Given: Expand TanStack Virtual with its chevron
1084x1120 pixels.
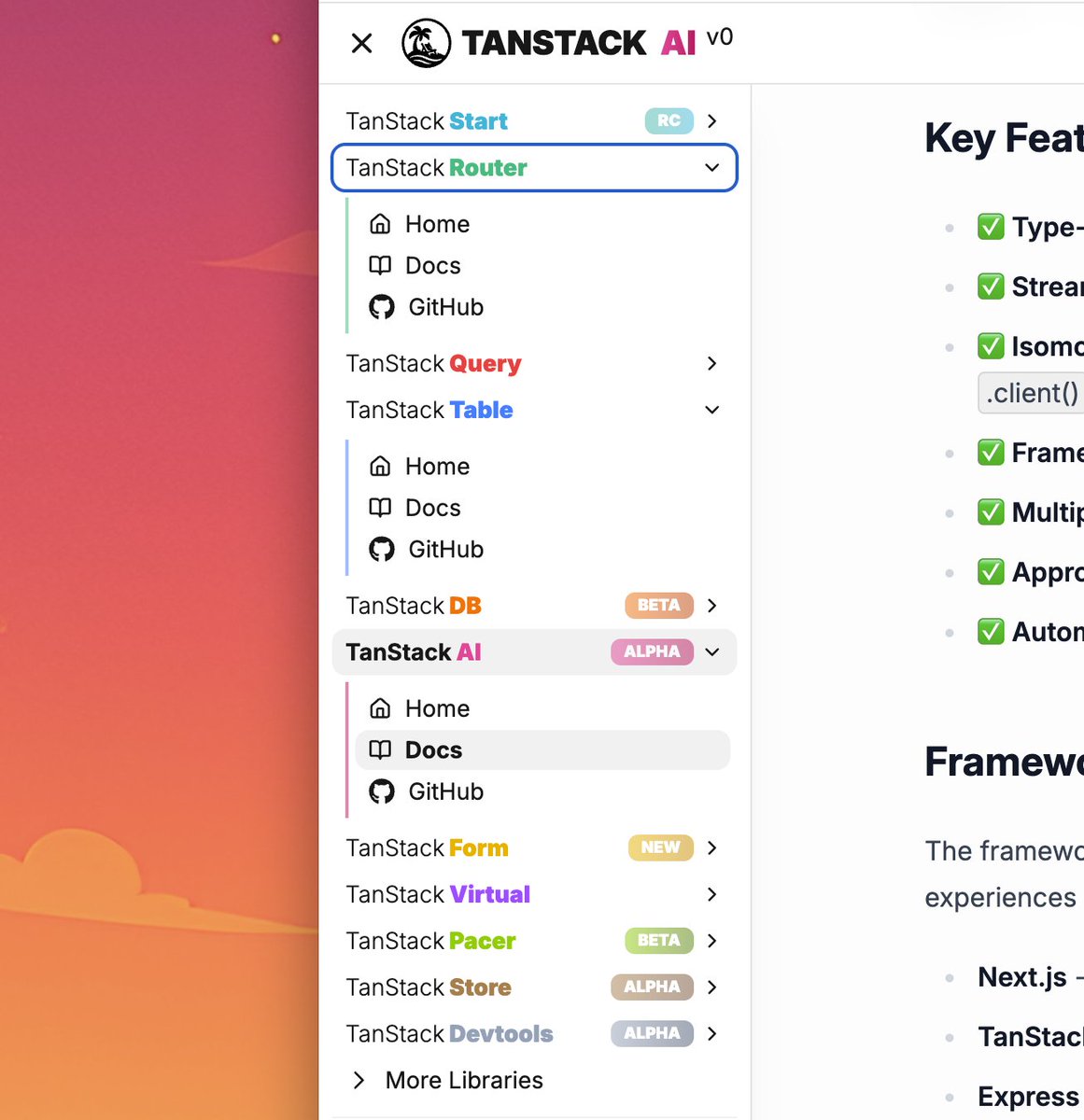Looking at the screenshot, I should 712,894.
